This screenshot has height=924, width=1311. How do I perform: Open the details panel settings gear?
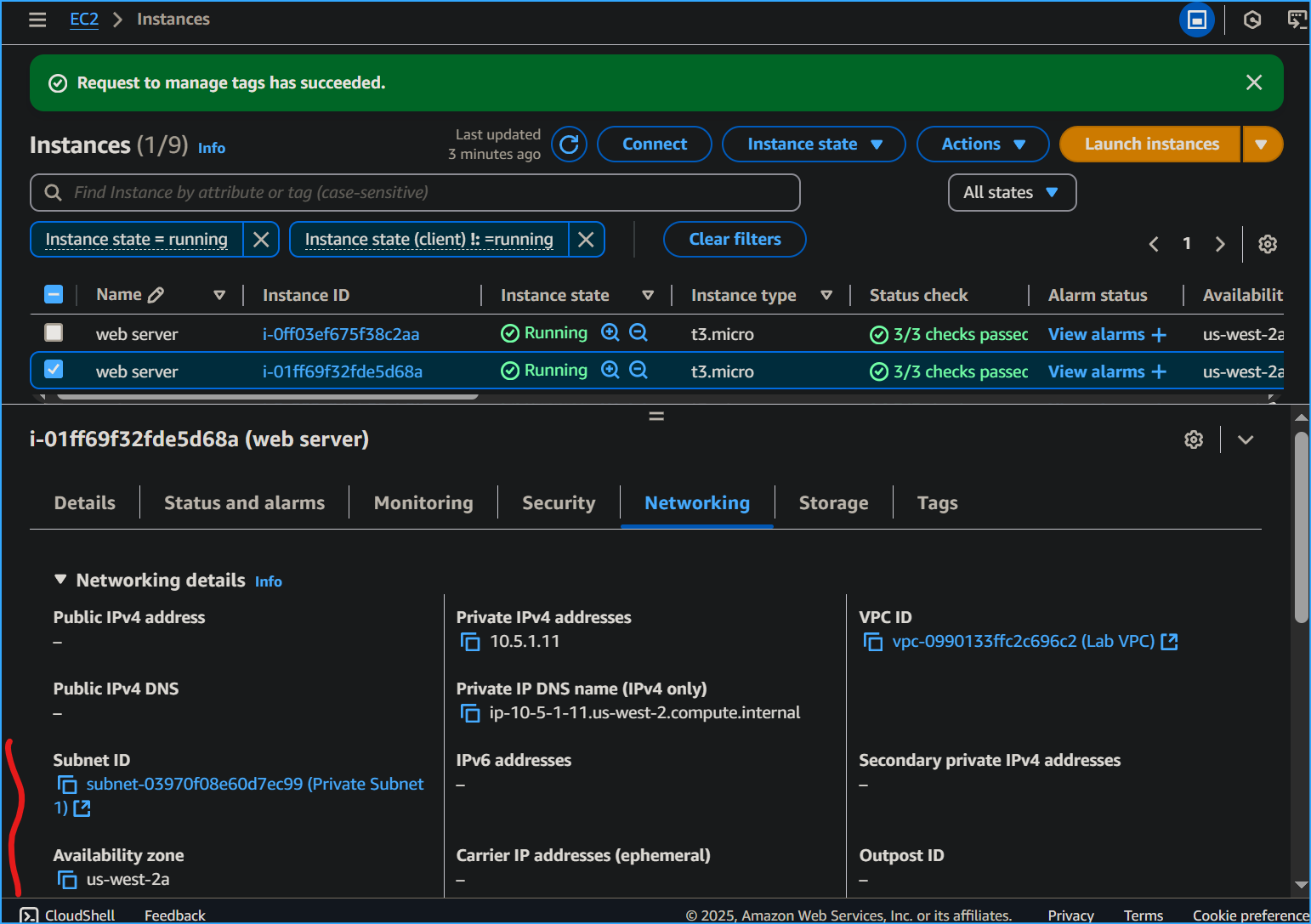click(1194, 439)
